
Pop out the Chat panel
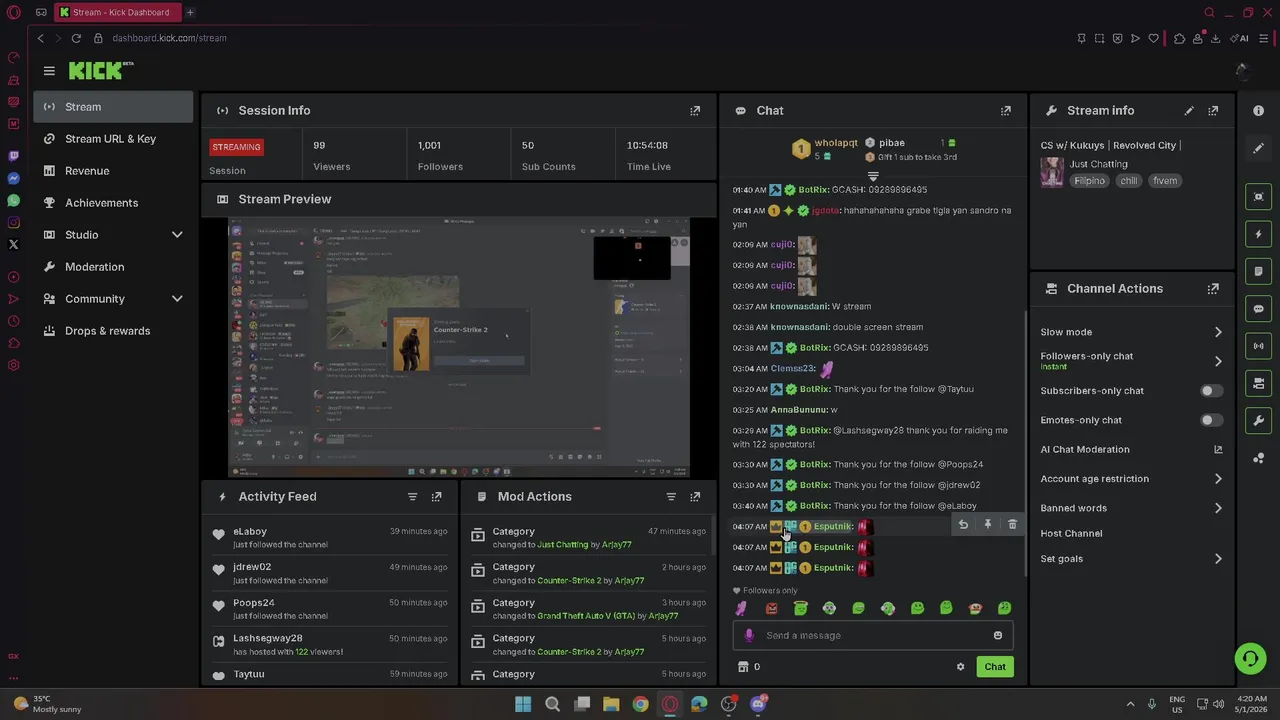point(1006,111)
